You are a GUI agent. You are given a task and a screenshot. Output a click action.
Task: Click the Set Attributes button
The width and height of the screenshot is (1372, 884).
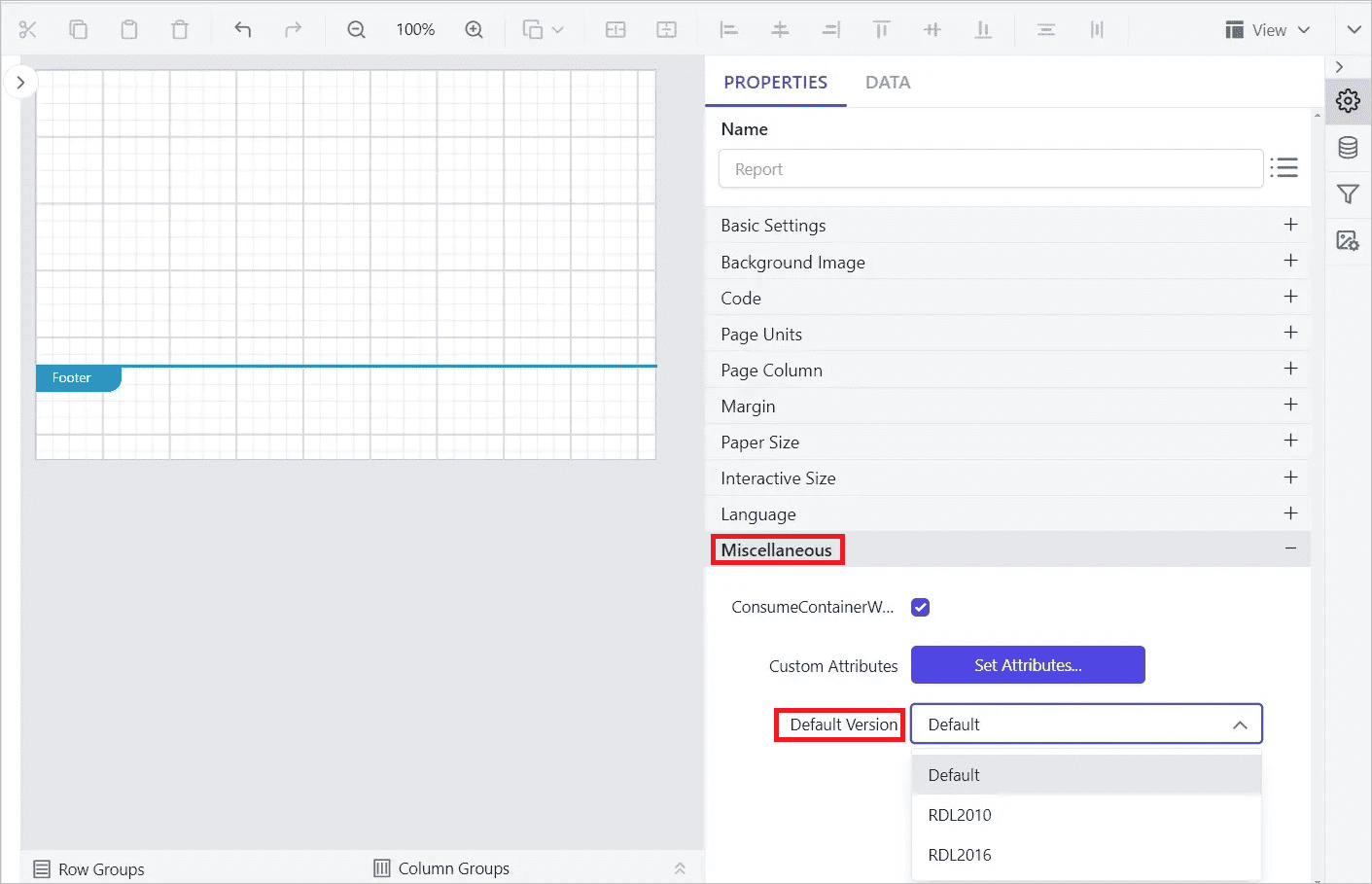[1028, 665]
